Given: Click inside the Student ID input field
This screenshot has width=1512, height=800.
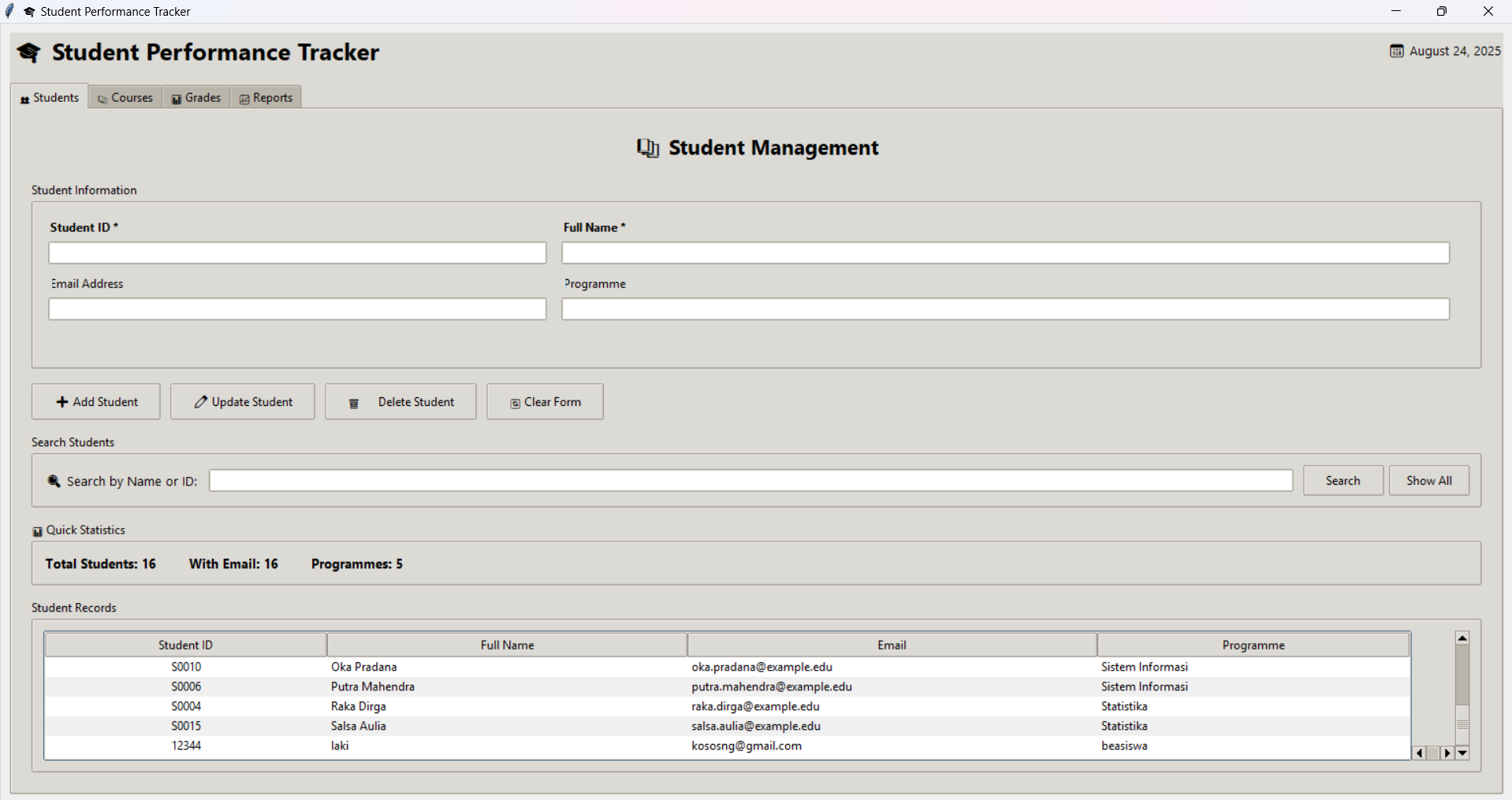Looking at the screenshot, I should click(296, 252).
